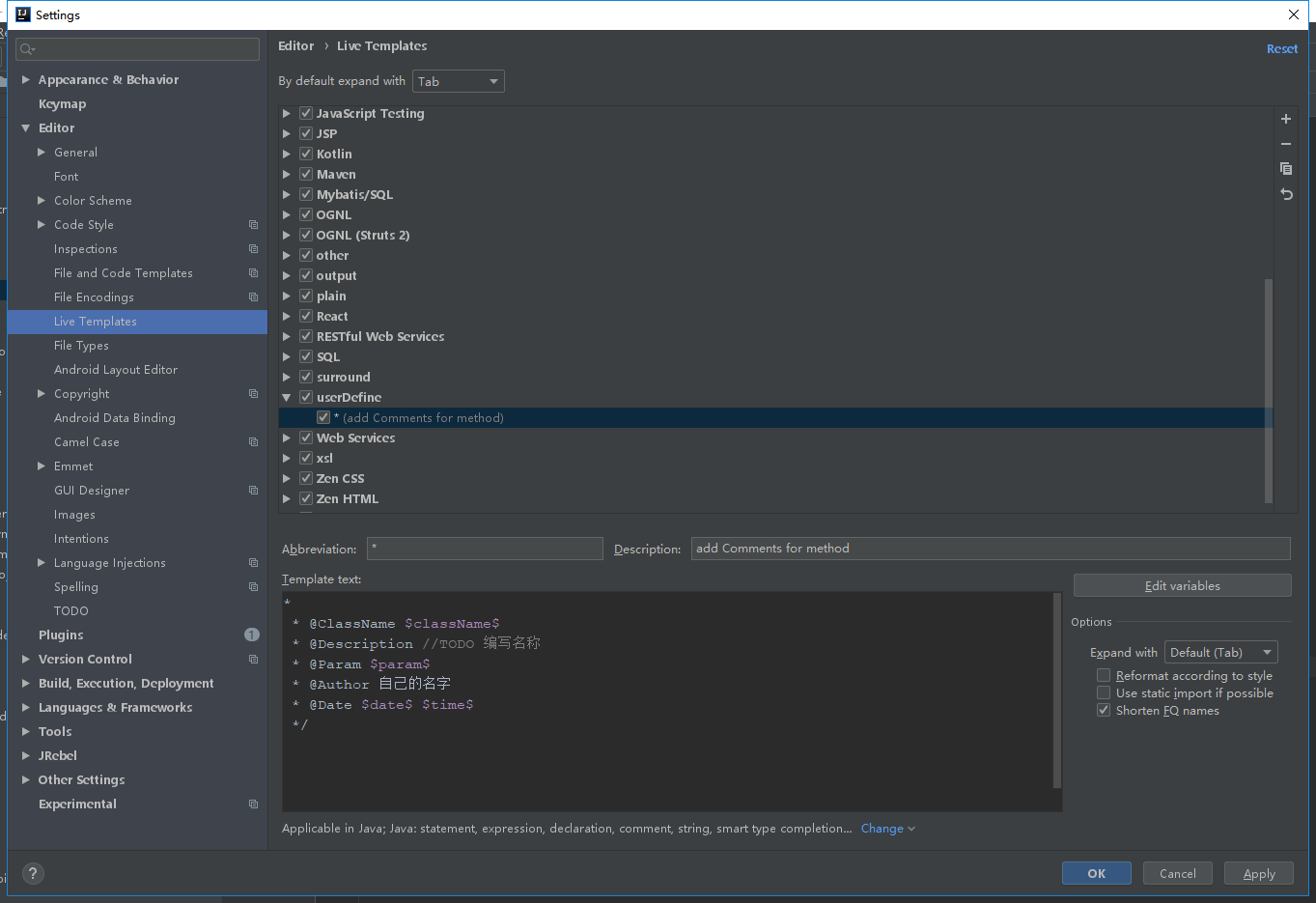Collapse the userDefine template group
This screenshot has height=903, width=1316.
(287, 397)
